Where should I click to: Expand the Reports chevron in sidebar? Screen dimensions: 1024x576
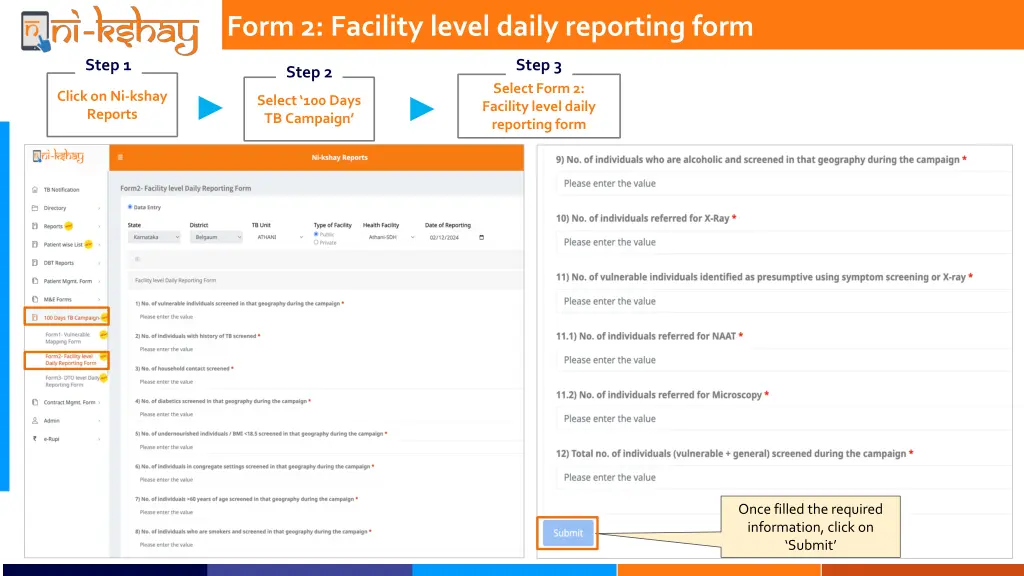pyautogui.click(x=99, y=227)
